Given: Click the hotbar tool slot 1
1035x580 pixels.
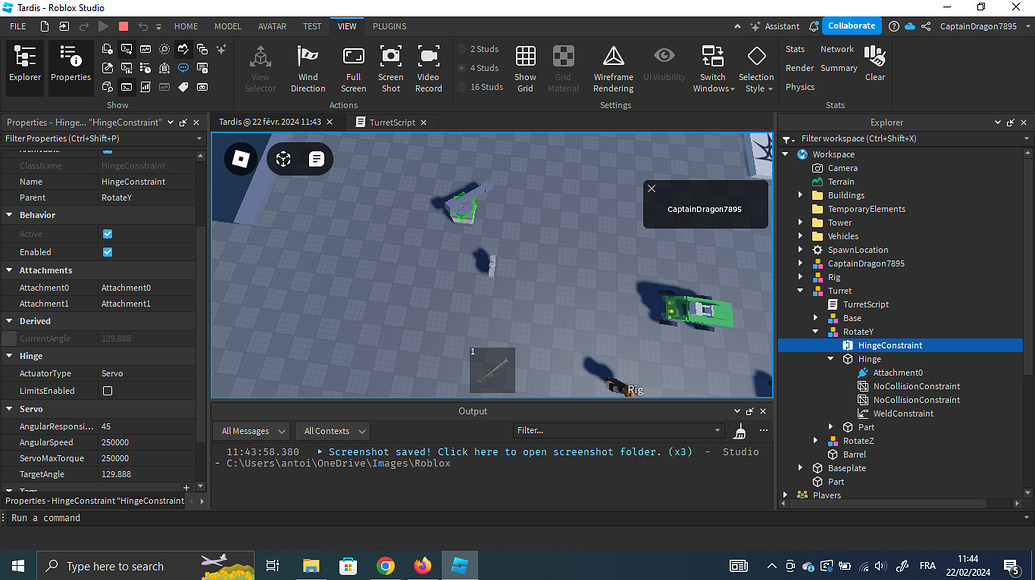Looking at the screenshot, I should [x=492, y=370].
